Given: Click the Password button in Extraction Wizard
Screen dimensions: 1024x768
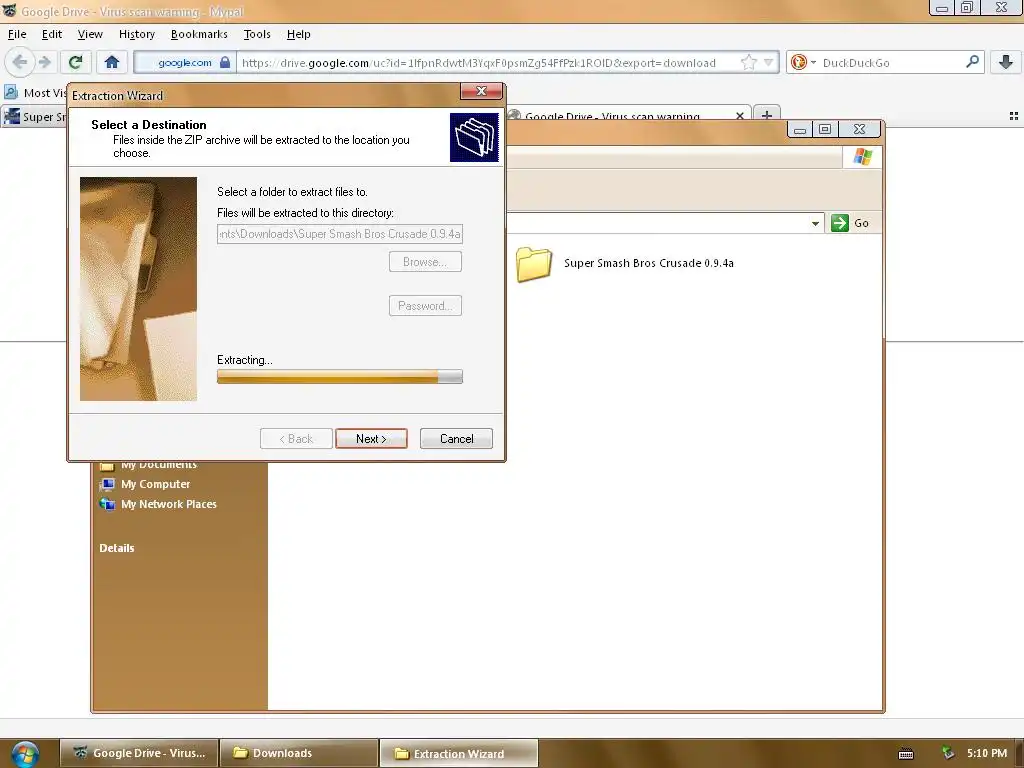Looking at the screenshot, I should pyautogui.click(x=425, y=306).
